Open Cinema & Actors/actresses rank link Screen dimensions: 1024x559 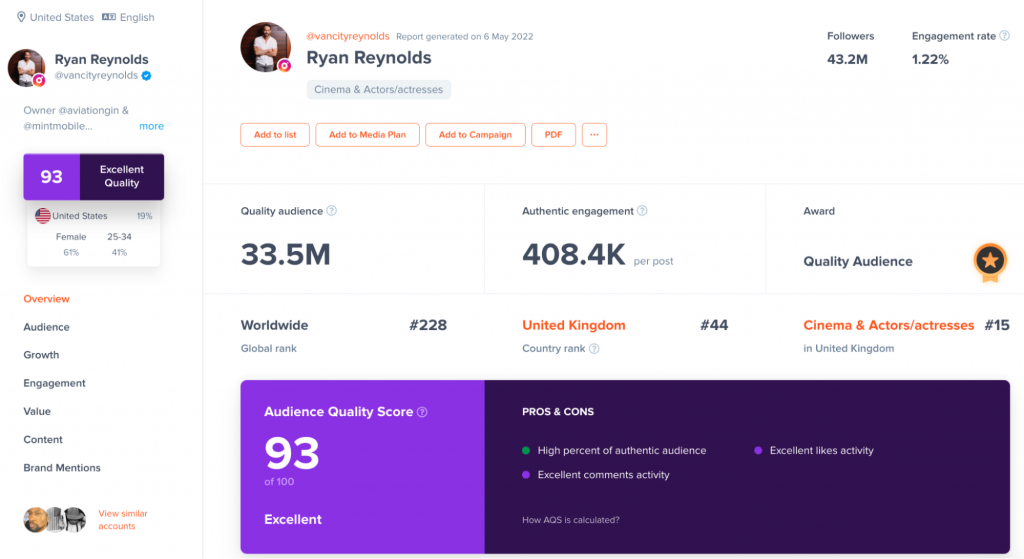coord(889,325)
